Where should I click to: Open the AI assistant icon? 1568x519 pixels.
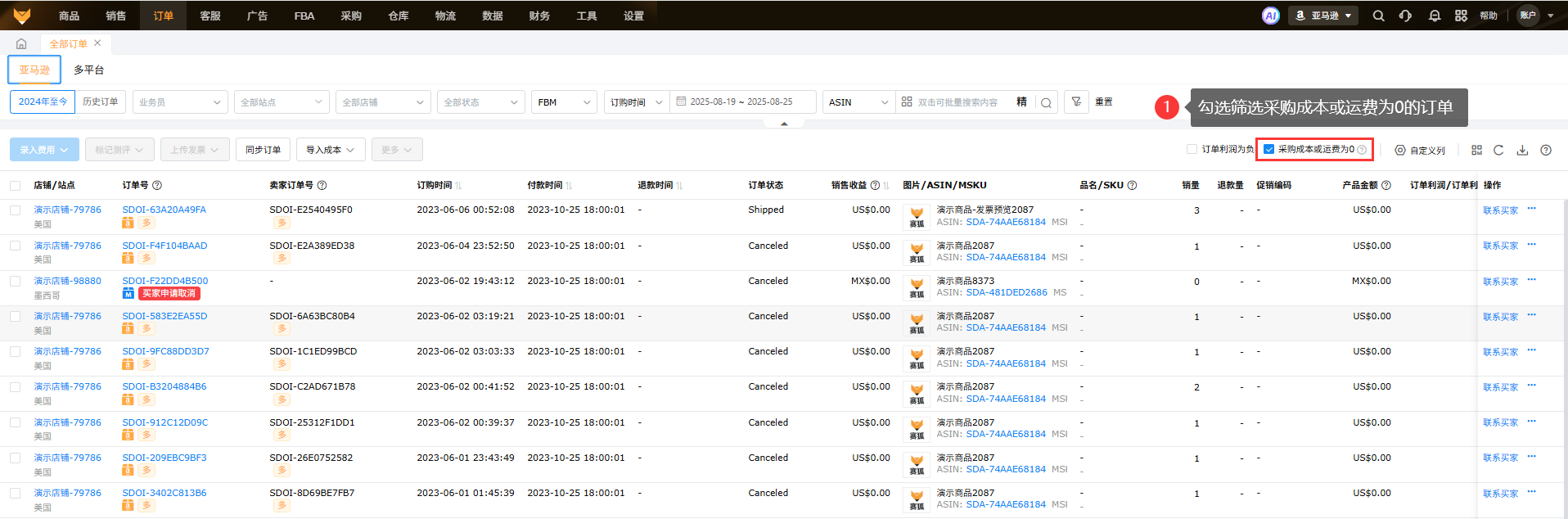(1270, 16)
